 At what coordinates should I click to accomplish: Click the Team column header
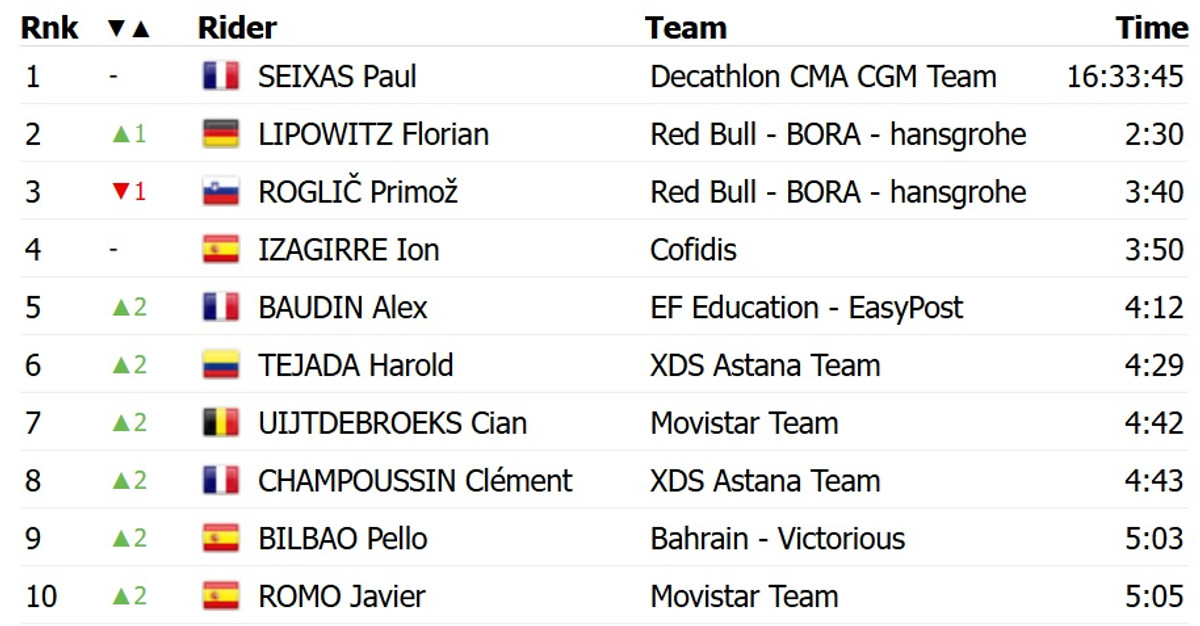[685, 28]
